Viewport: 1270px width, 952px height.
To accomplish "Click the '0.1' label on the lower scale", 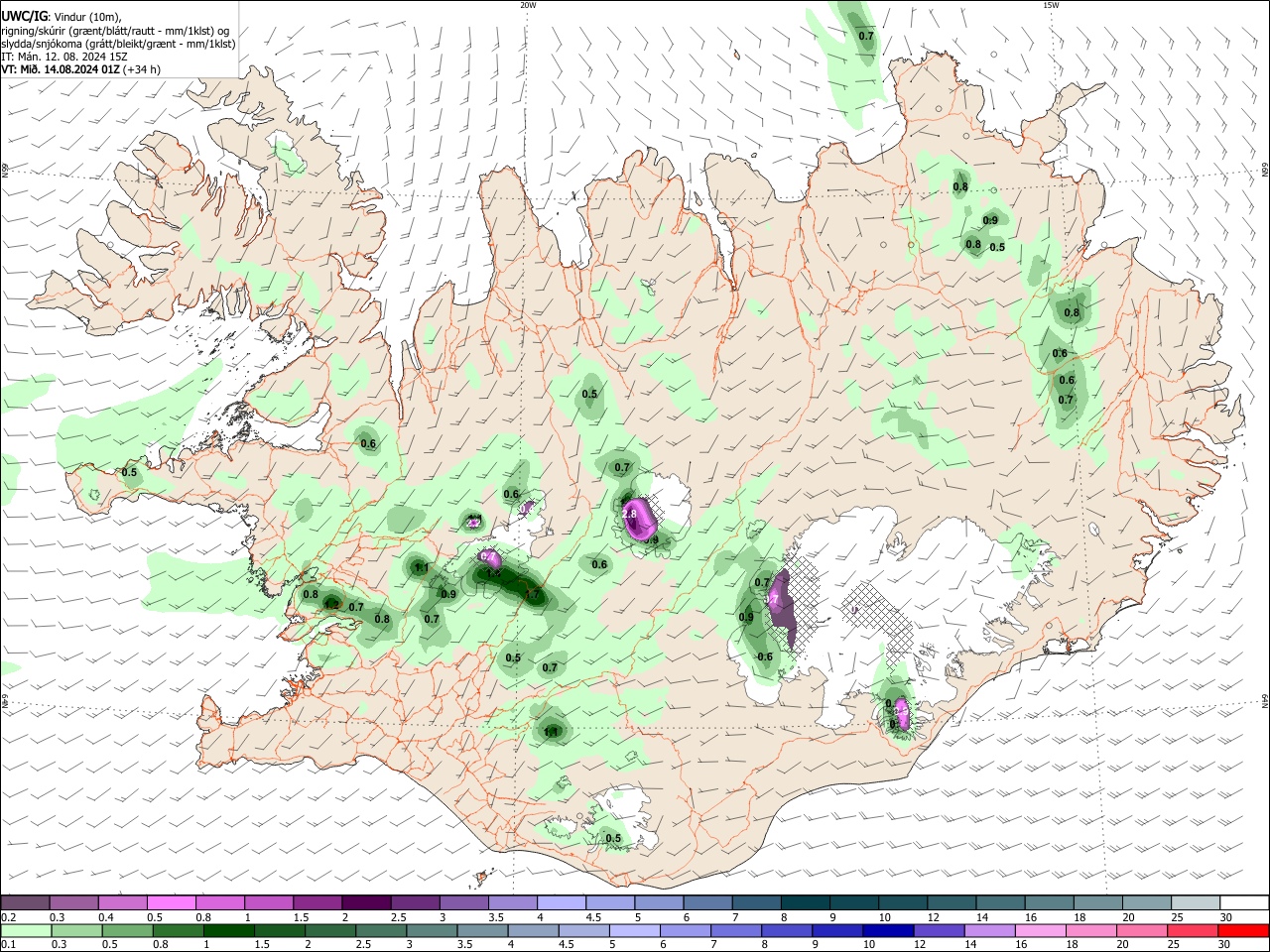I will [8, 944].
